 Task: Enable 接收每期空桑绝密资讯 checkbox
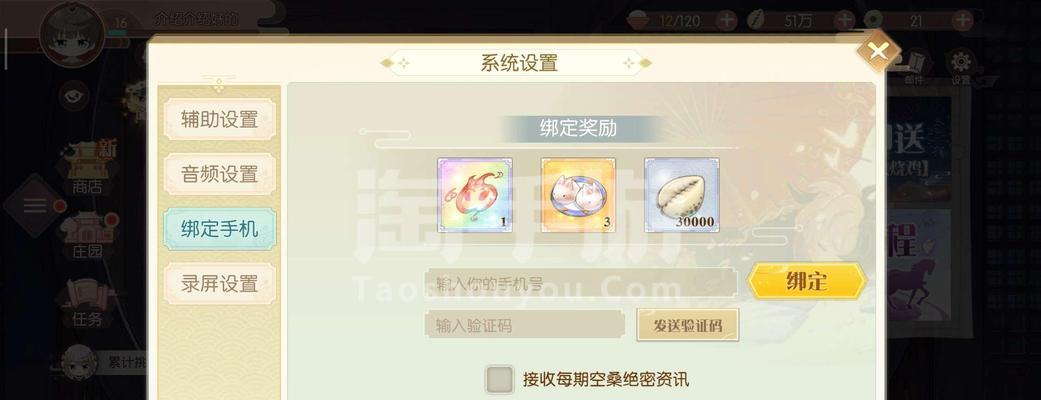pos(500,379)
